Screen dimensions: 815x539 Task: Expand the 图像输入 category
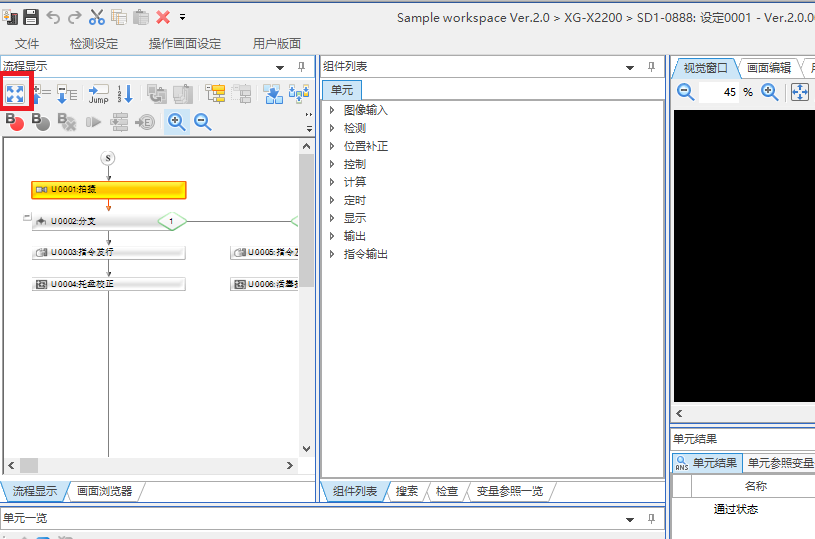tap(332, 110)
